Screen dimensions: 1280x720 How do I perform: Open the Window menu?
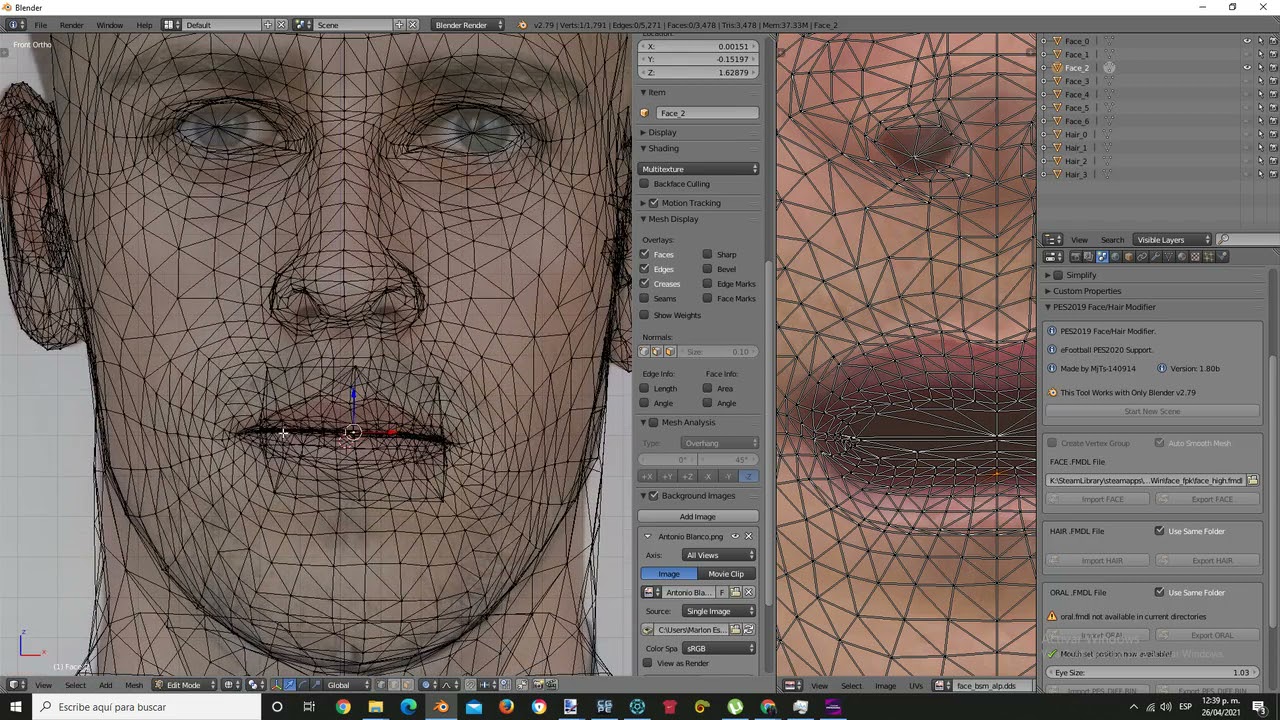click(109, 24)
